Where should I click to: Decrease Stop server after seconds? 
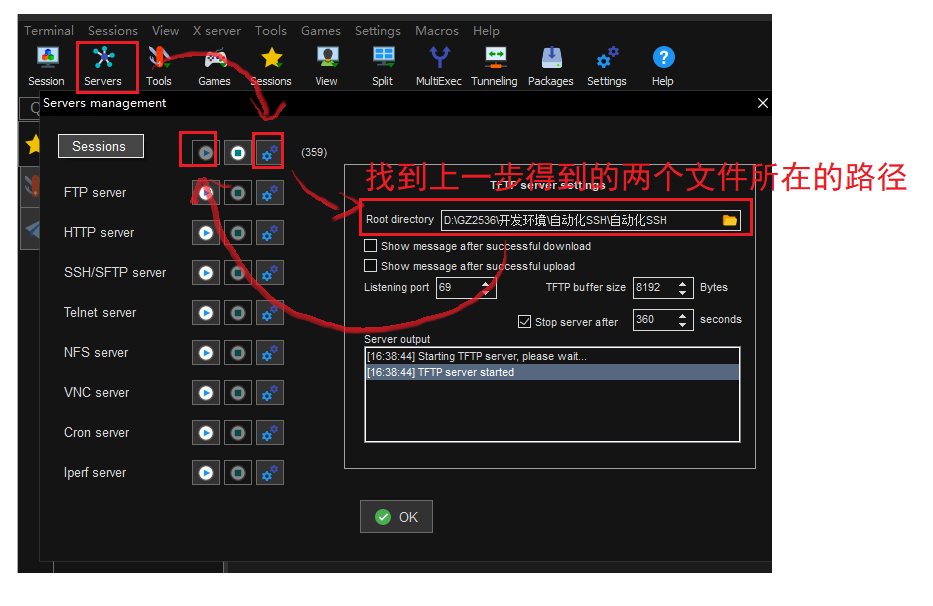(x=682, y=324)
